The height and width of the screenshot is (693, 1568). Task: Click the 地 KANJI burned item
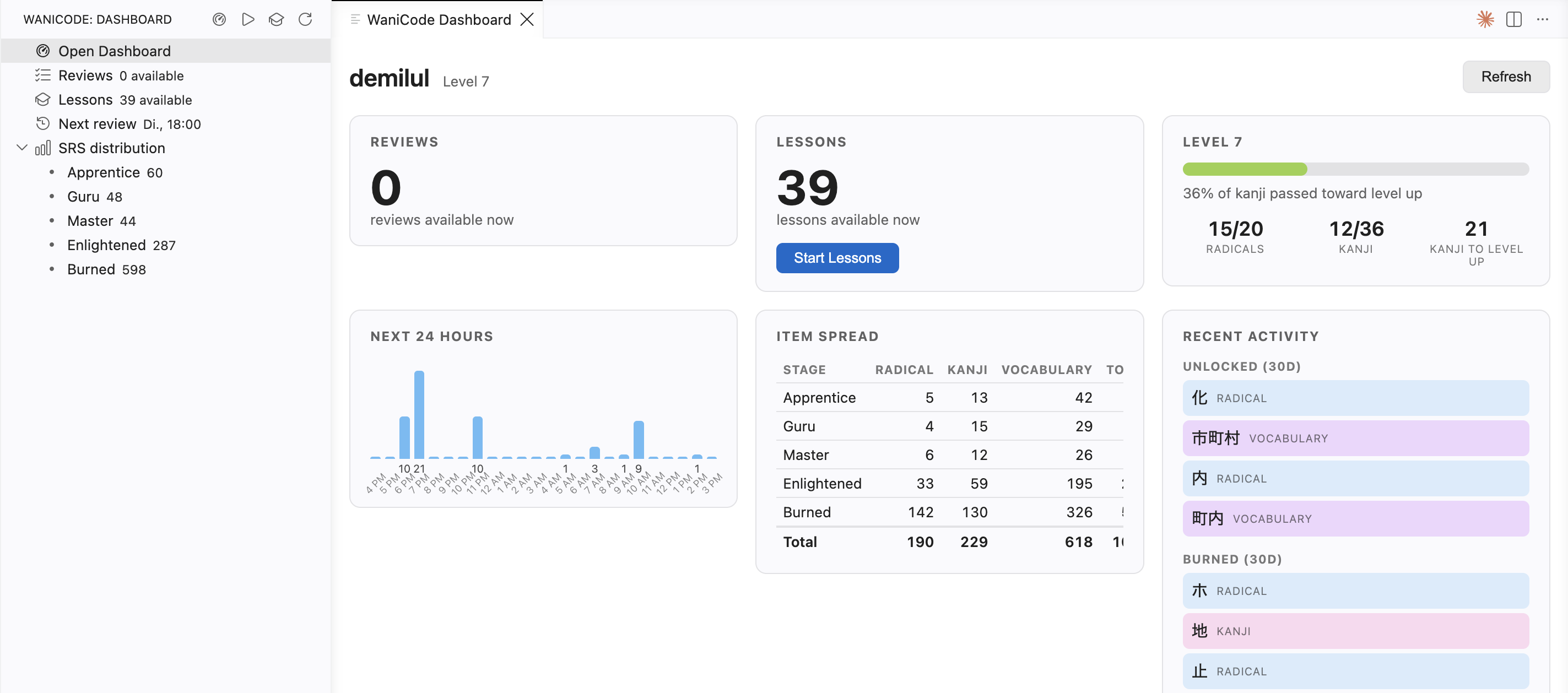coord(1355,631)
